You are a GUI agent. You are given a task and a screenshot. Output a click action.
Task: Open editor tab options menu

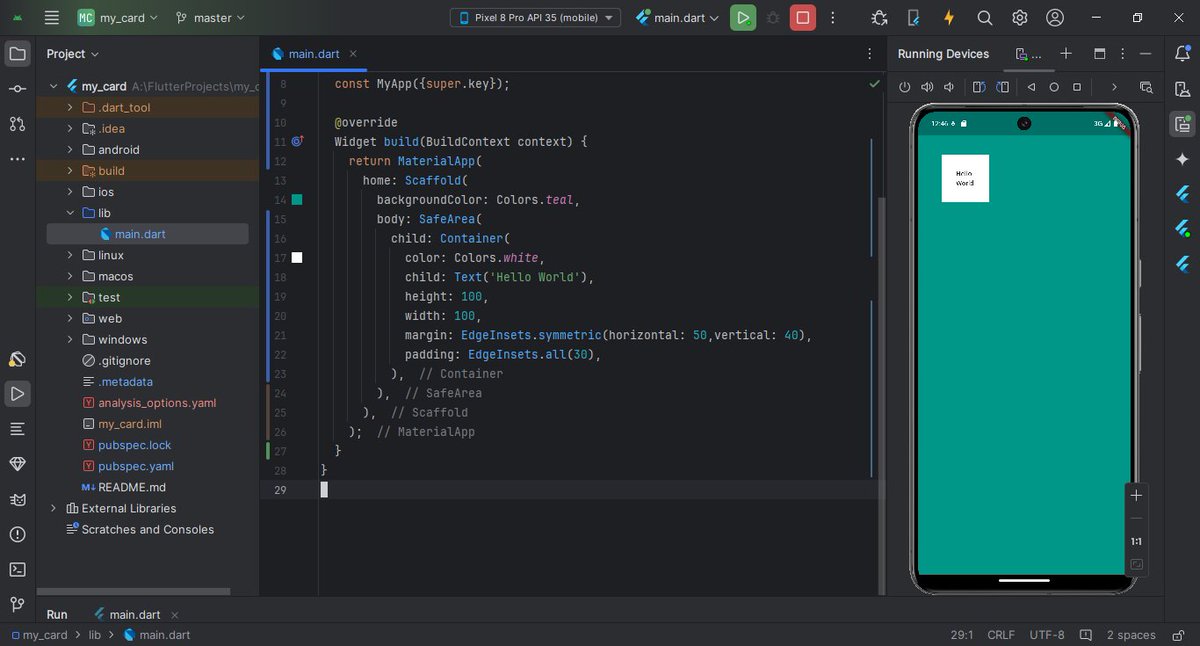click(x=868, y=54)
